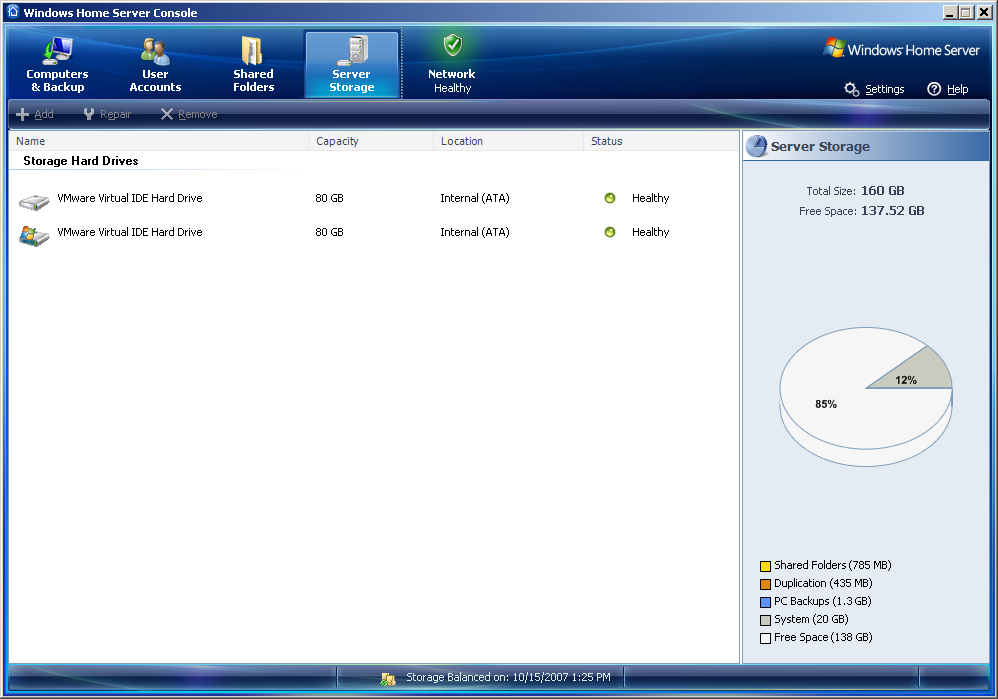The image size is (998, 699).
Task: Click the Windows Home Server logo
Action: [901, 50]
